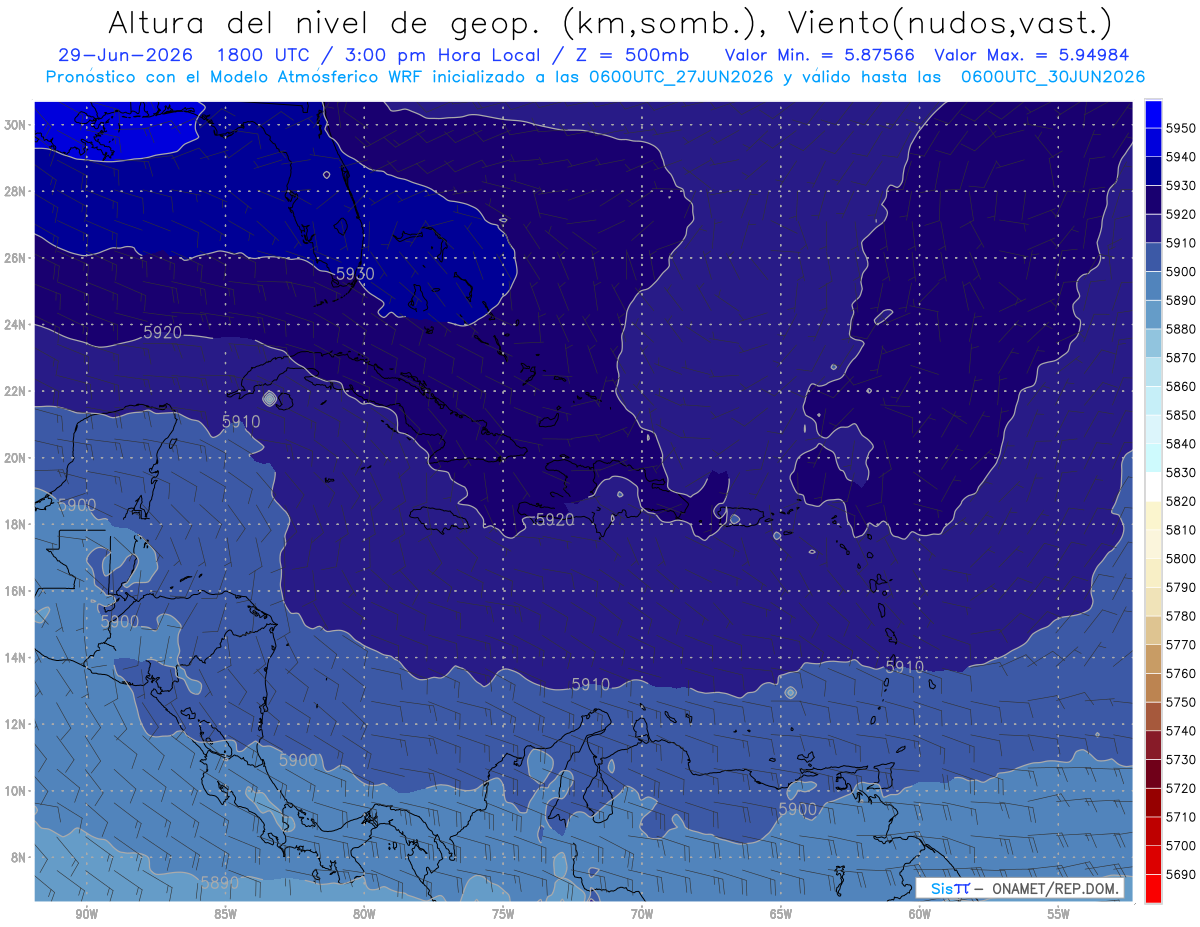Click the bright blue swatch above legend value 5950
1200x927 pixels.
point(1153,114)
